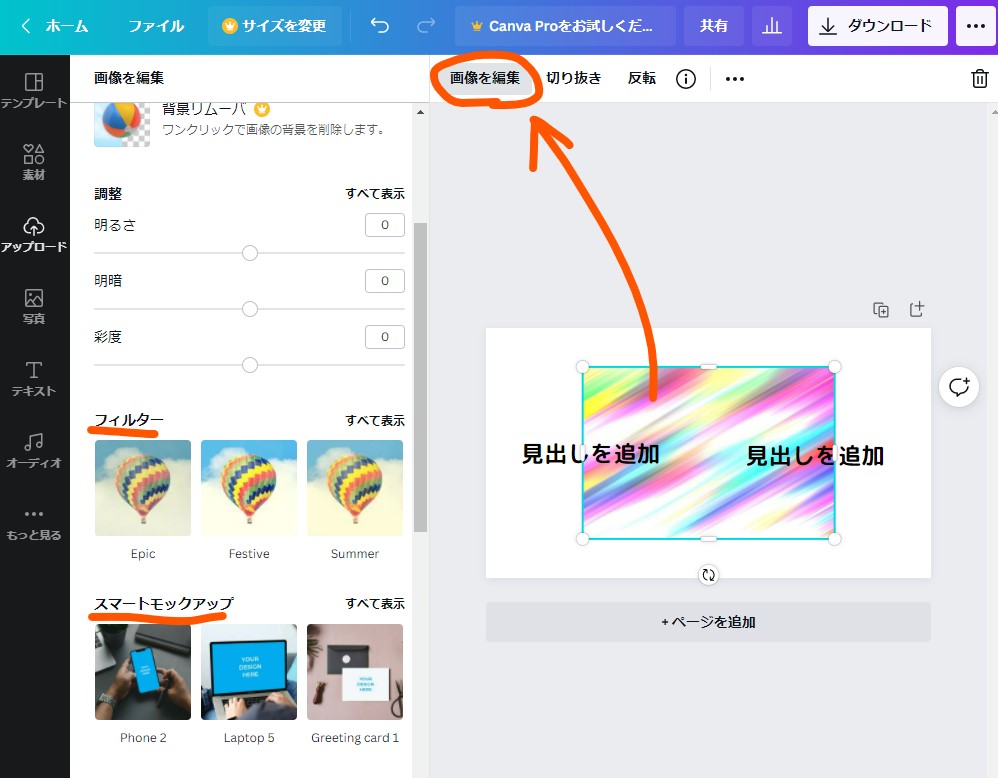Select the right 見出しを追加 text
Image resolution: width=998 pixels, height=778 pixels.
pos(815,456)
